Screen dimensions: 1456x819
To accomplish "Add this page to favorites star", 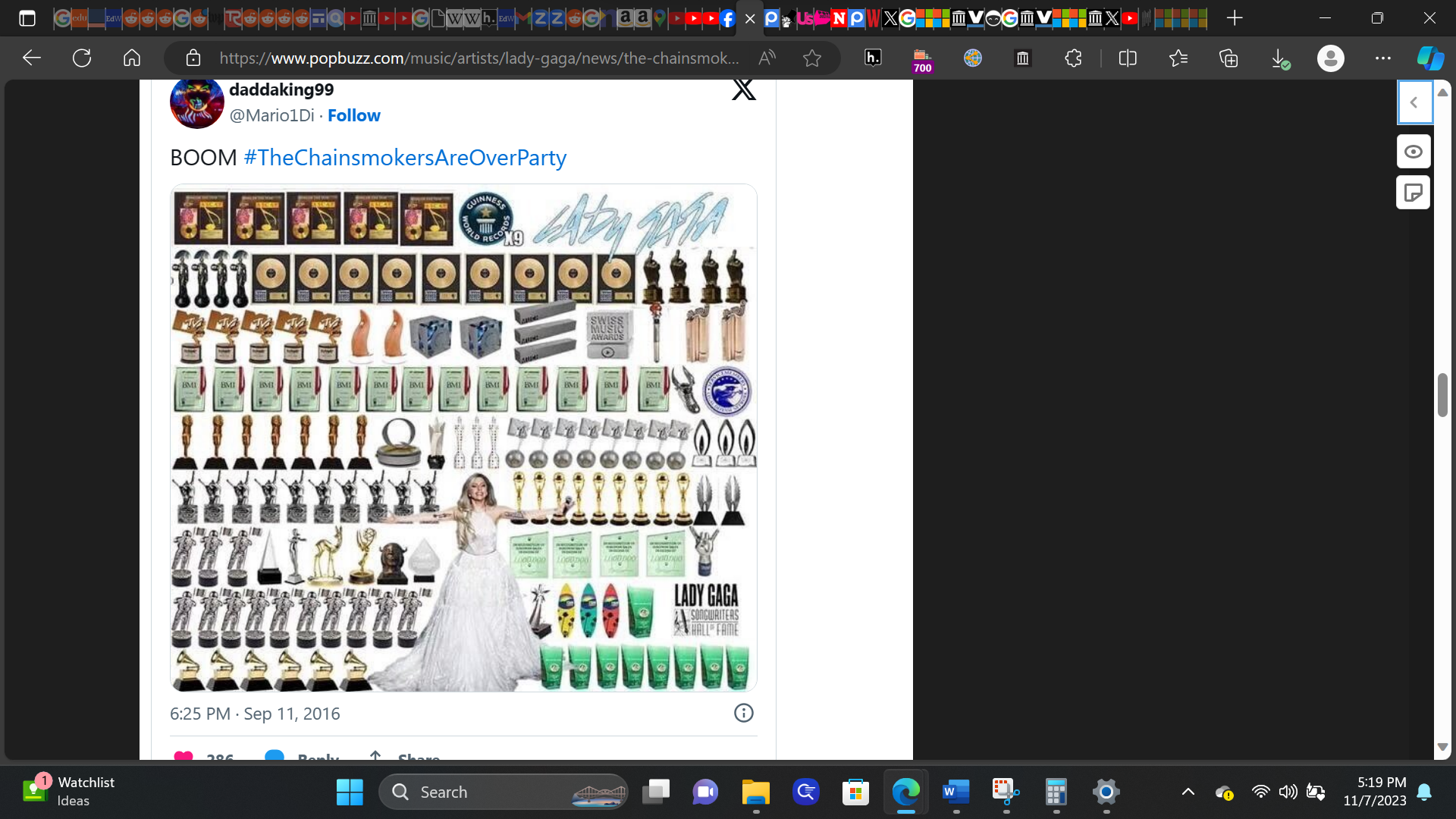I will click(812, 58).
